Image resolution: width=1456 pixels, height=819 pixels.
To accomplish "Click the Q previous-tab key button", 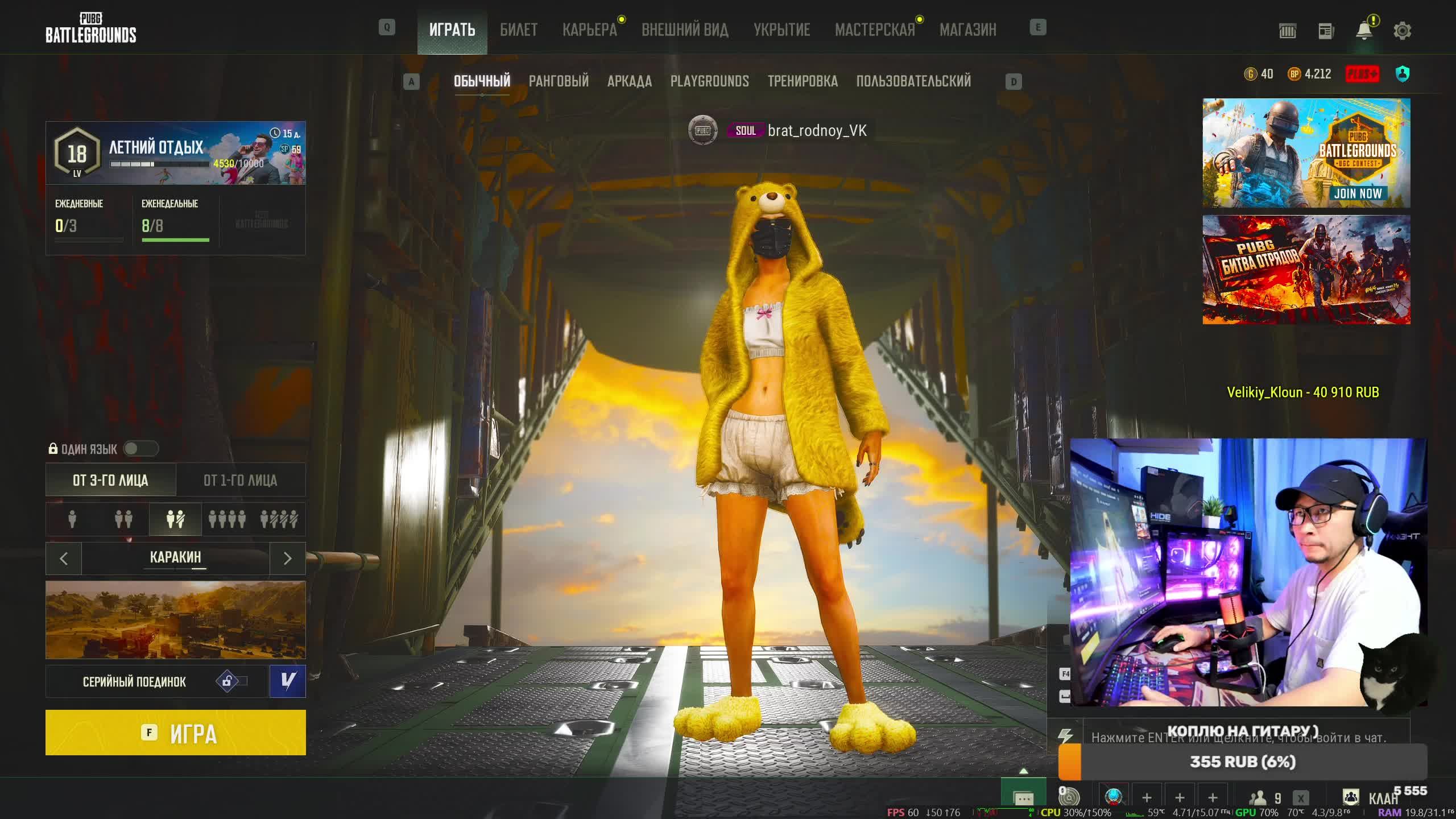I will tap(387, 27).
